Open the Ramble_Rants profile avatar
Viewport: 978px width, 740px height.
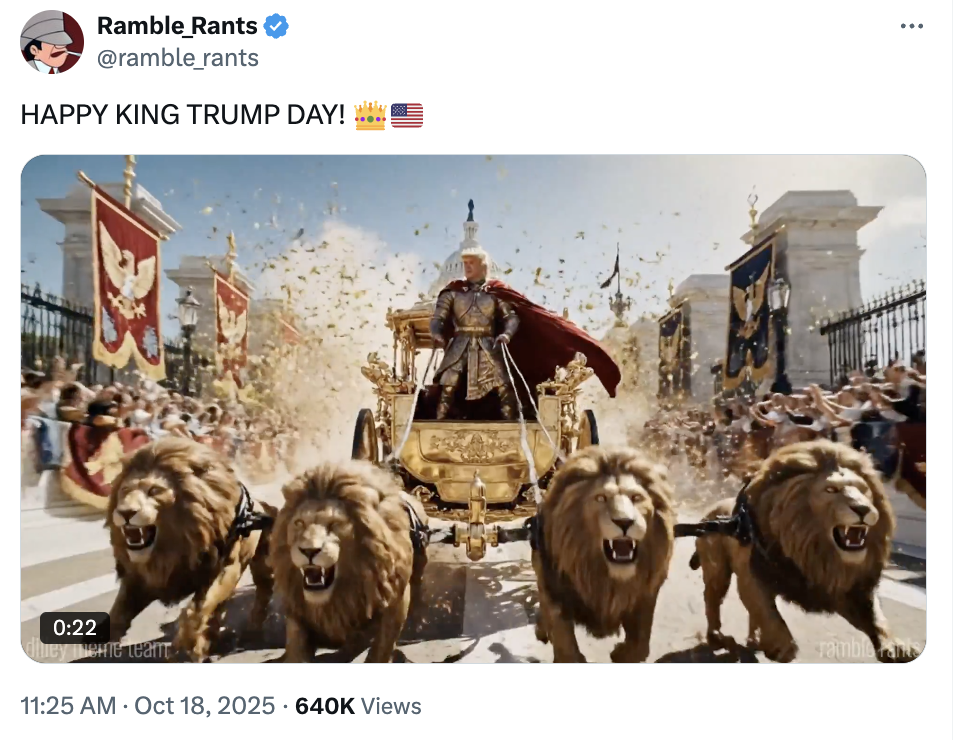(x=52, y=42)
